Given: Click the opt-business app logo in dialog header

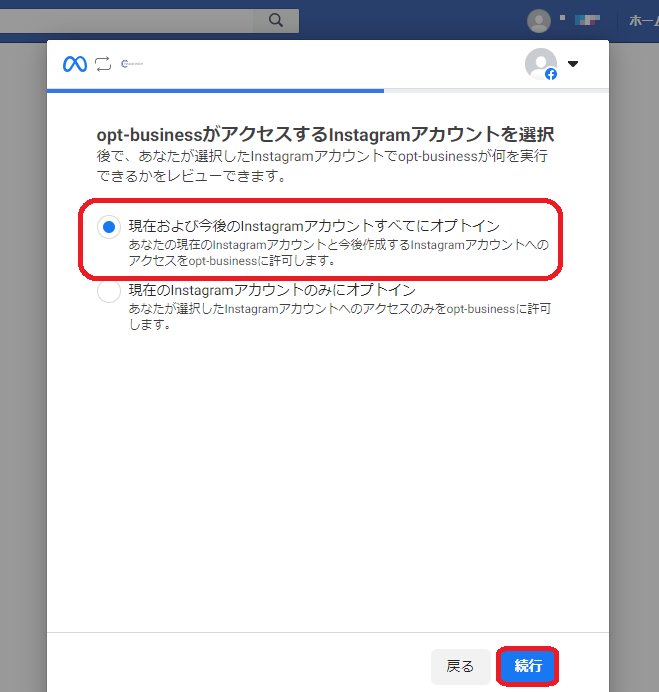Looking at the screenshot, I should (x=132, y=64).
